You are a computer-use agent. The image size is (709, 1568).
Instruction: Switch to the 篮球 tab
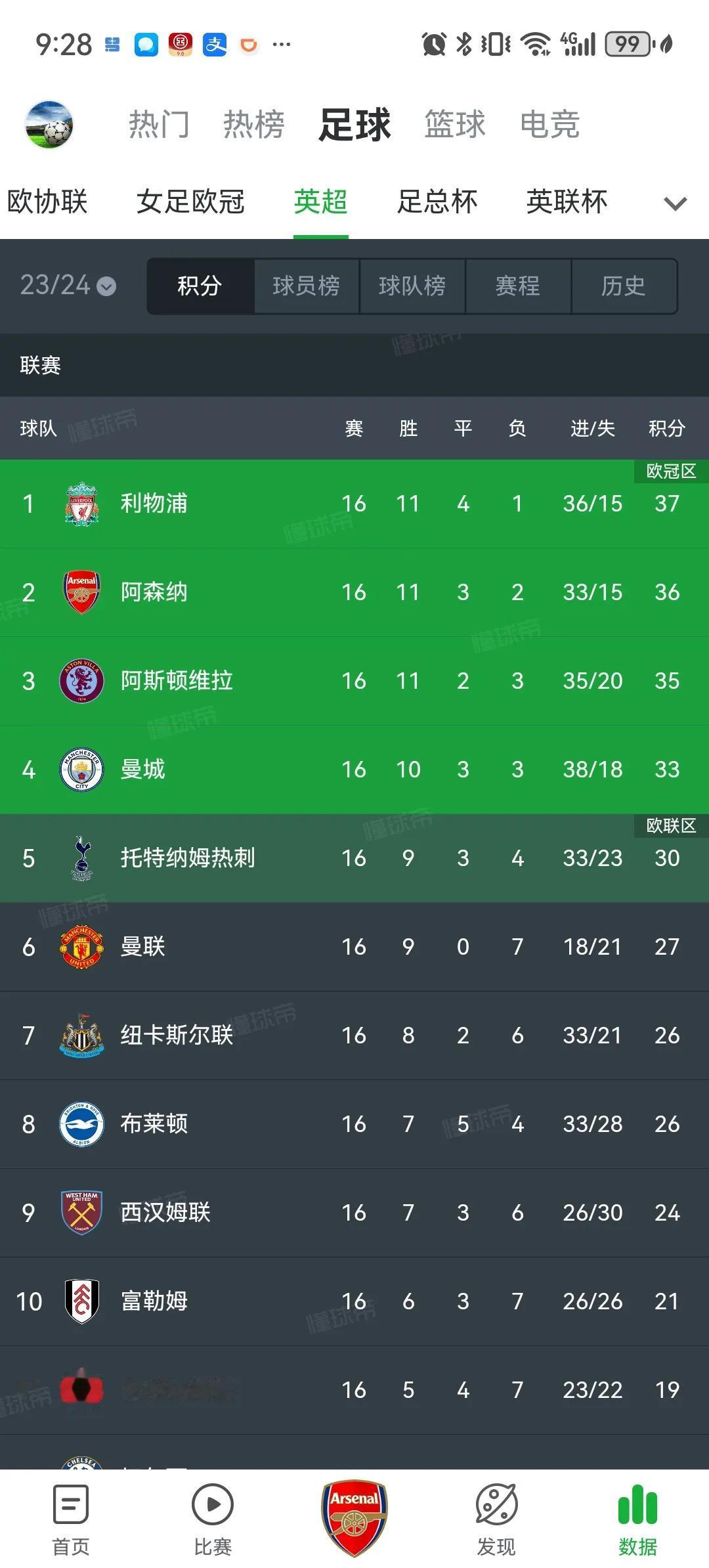coord(456,125)
